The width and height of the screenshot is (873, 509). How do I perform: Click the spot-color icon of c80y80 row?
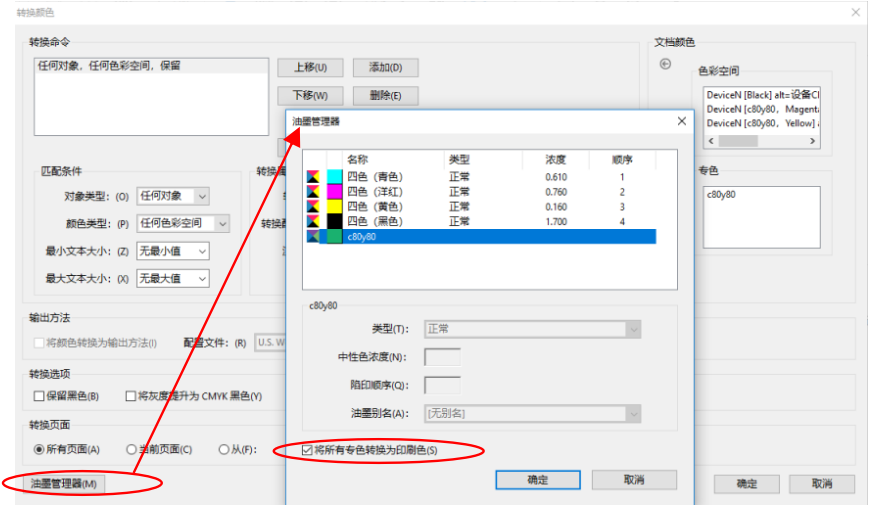point(313,237)
